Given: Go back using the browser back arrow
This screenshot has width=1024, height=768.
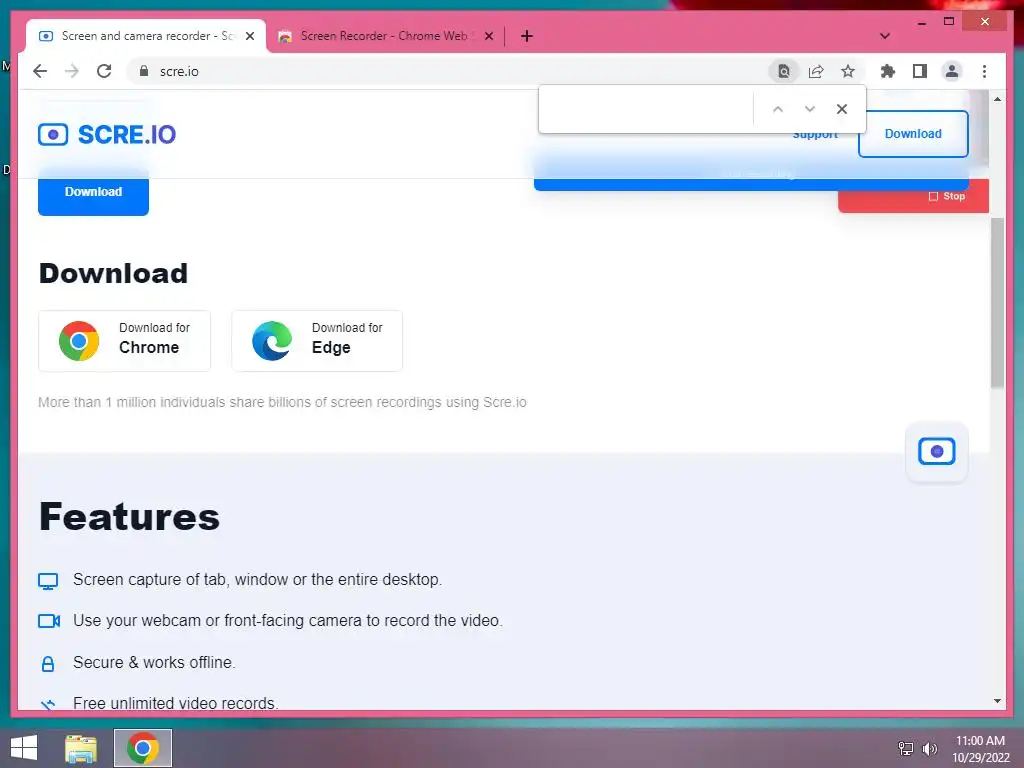Looking at the screenshot, I should coord(40,71).
